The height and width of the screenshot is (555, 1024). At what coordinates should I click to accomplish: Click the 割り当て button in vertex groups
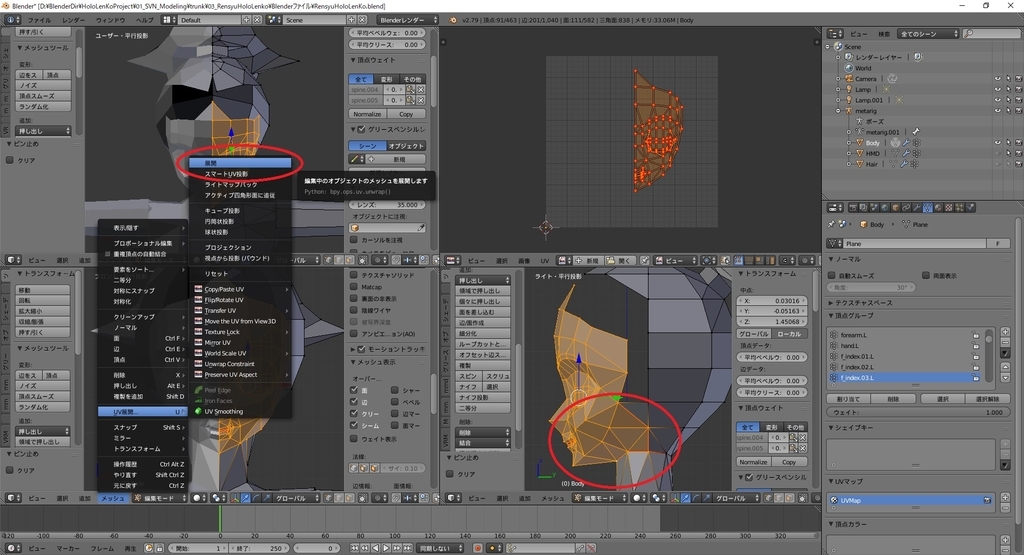click(848, 399)
